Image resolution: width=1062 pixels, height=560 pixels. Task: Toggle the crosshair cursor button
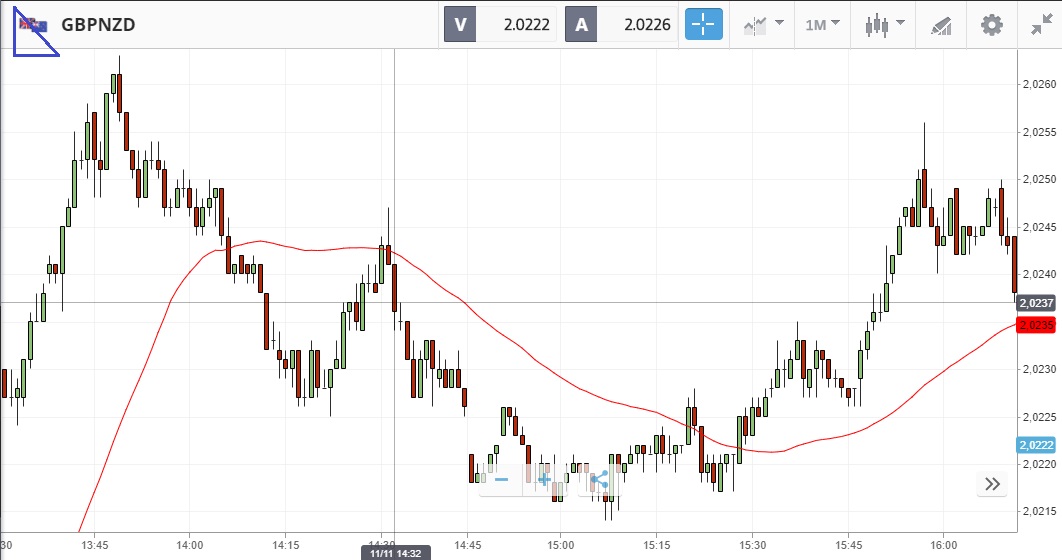pyautogui.click(x=703, y=25)
